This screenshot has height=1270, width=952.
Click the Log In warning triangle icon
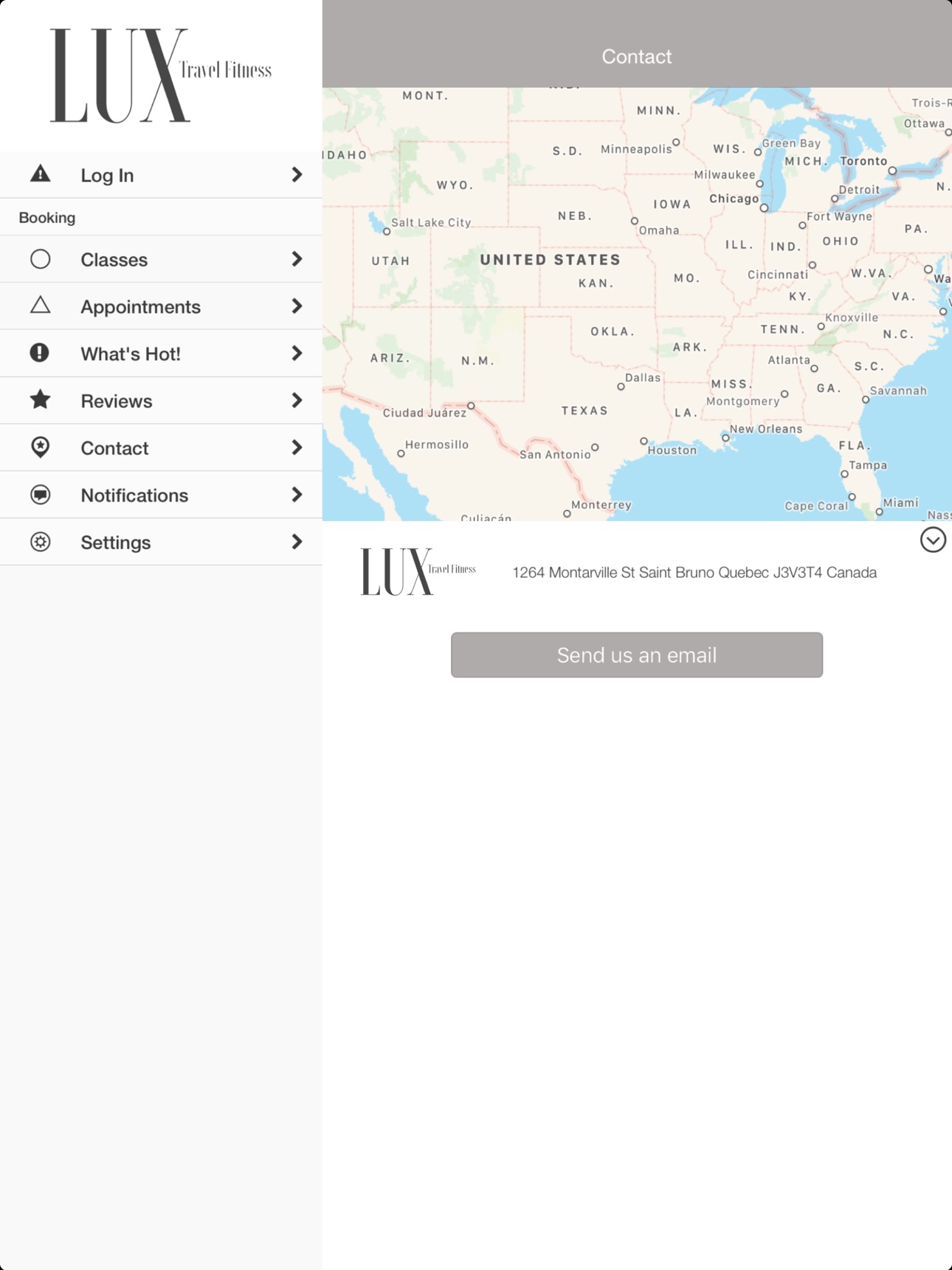[40, 174]
